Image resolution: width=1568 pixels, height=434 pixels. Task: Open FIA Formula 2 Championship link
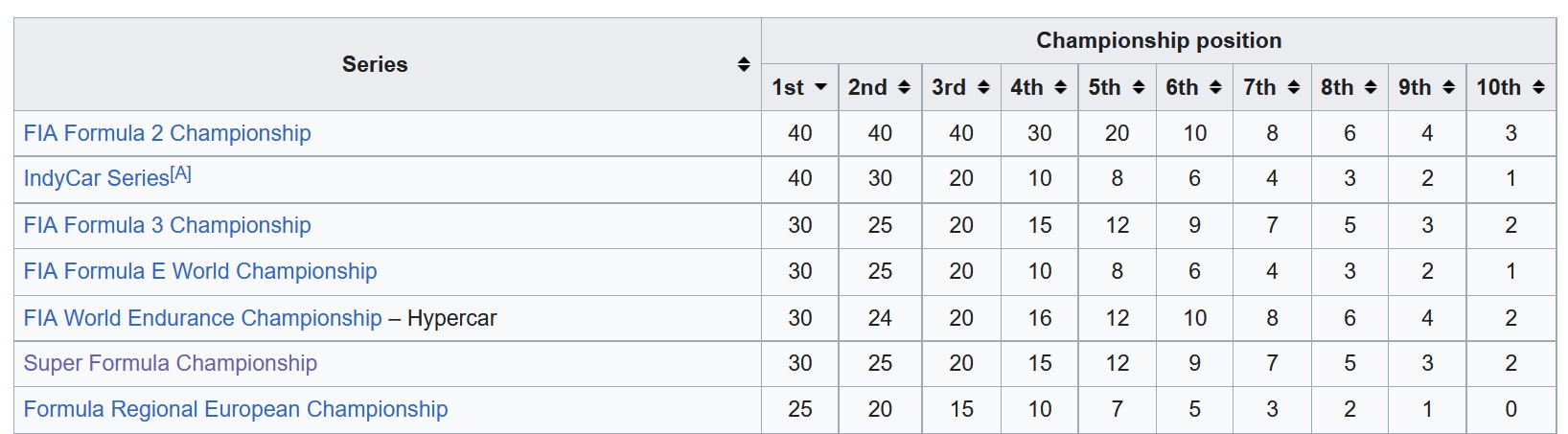(167, 133)
